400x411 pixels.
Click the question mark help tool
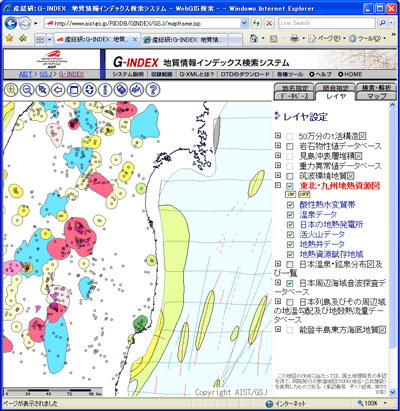[153, 90]
